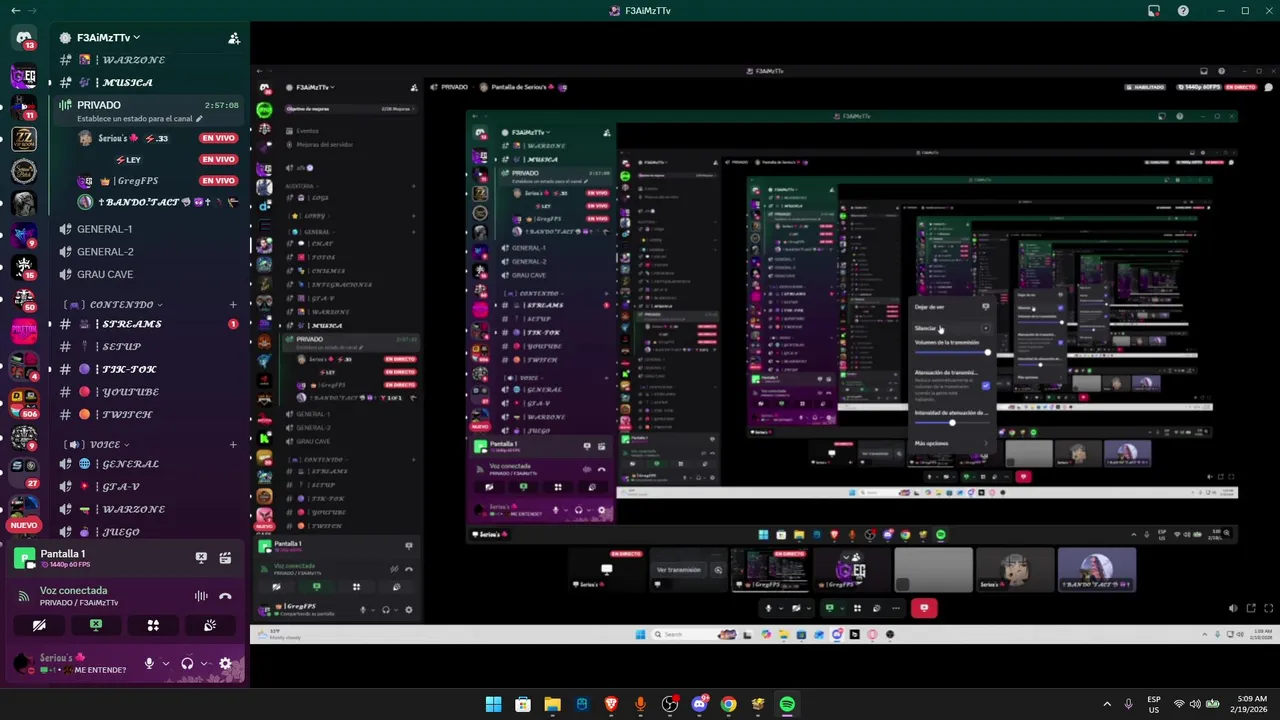1280x720 pixels.
Task: Stop streaming Pantalla 1 icon
Action: pyautogui.click(x=201, y=558)
